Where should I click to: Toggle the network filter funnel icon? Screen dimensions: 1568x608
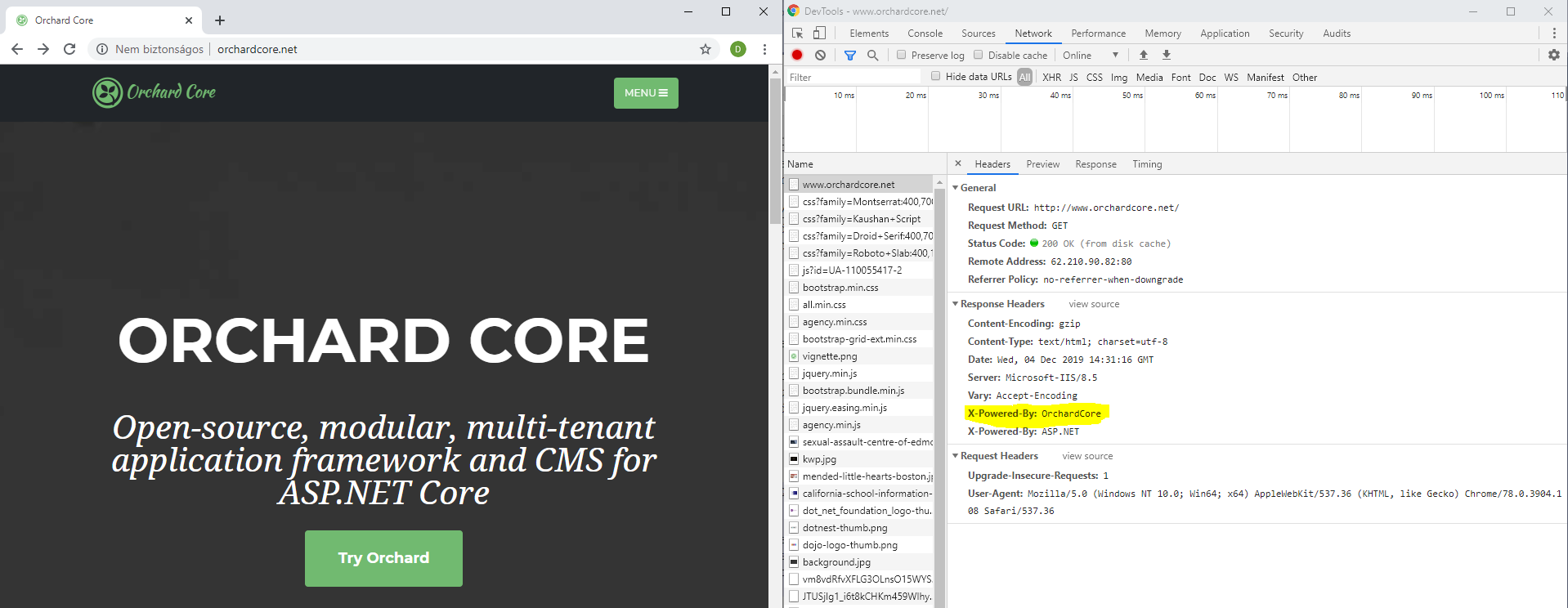coord(850,55)
